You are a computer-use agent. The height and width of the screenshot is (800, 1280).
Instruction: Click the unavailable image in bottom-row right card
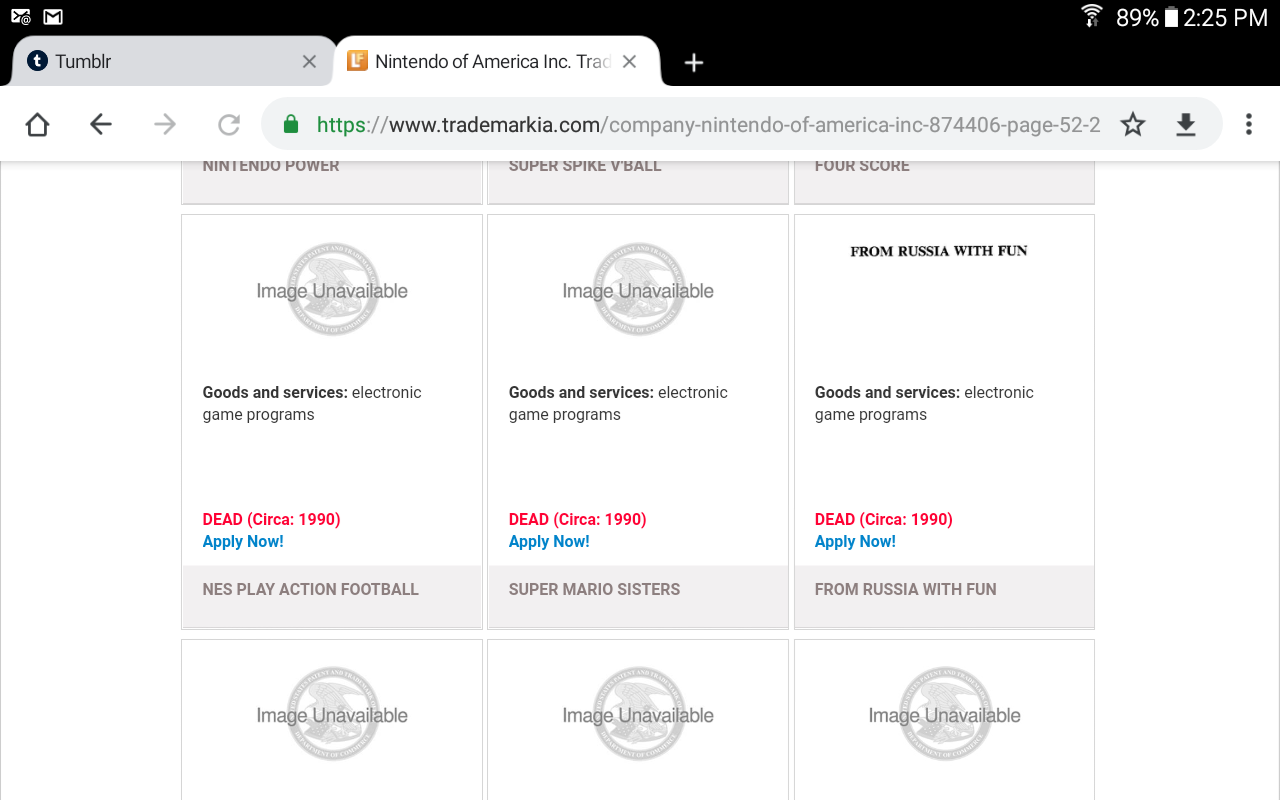pos(944,714)
